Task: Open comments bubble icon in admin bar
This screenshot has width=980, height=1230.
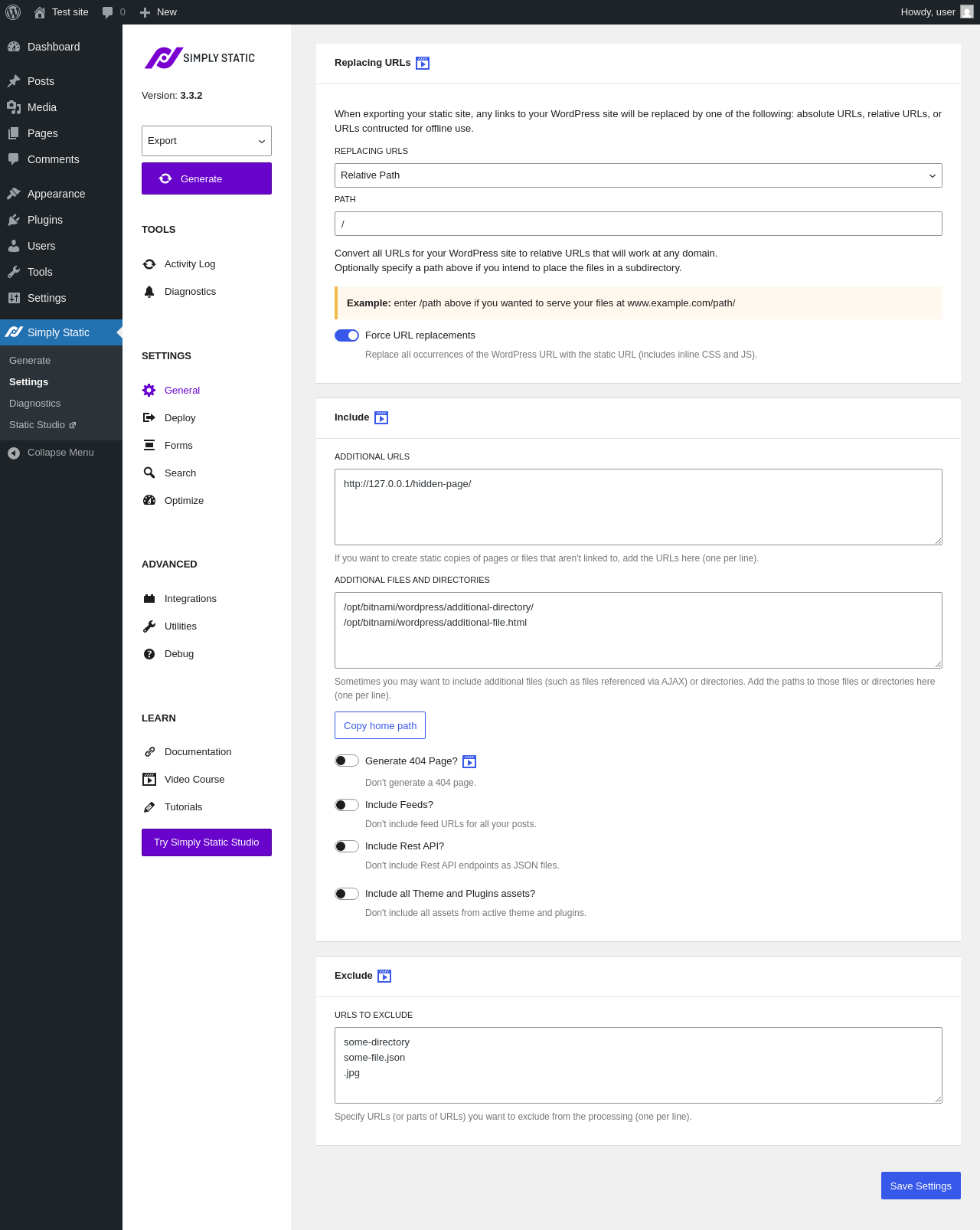Action: tap(108, 12)
